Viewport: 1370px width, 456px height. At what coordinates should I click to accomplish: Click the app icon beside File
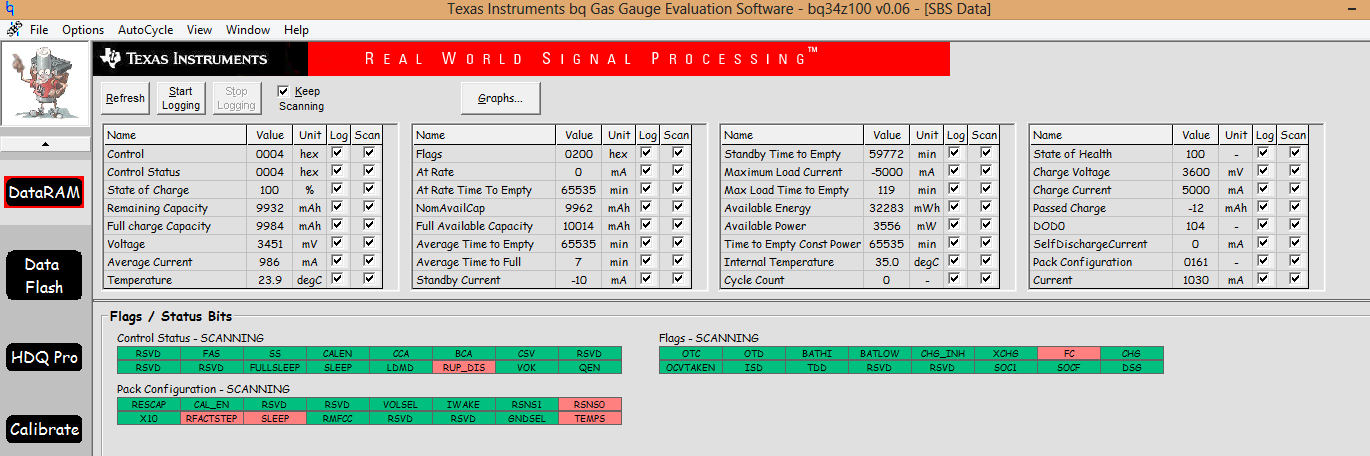point(14,30)
